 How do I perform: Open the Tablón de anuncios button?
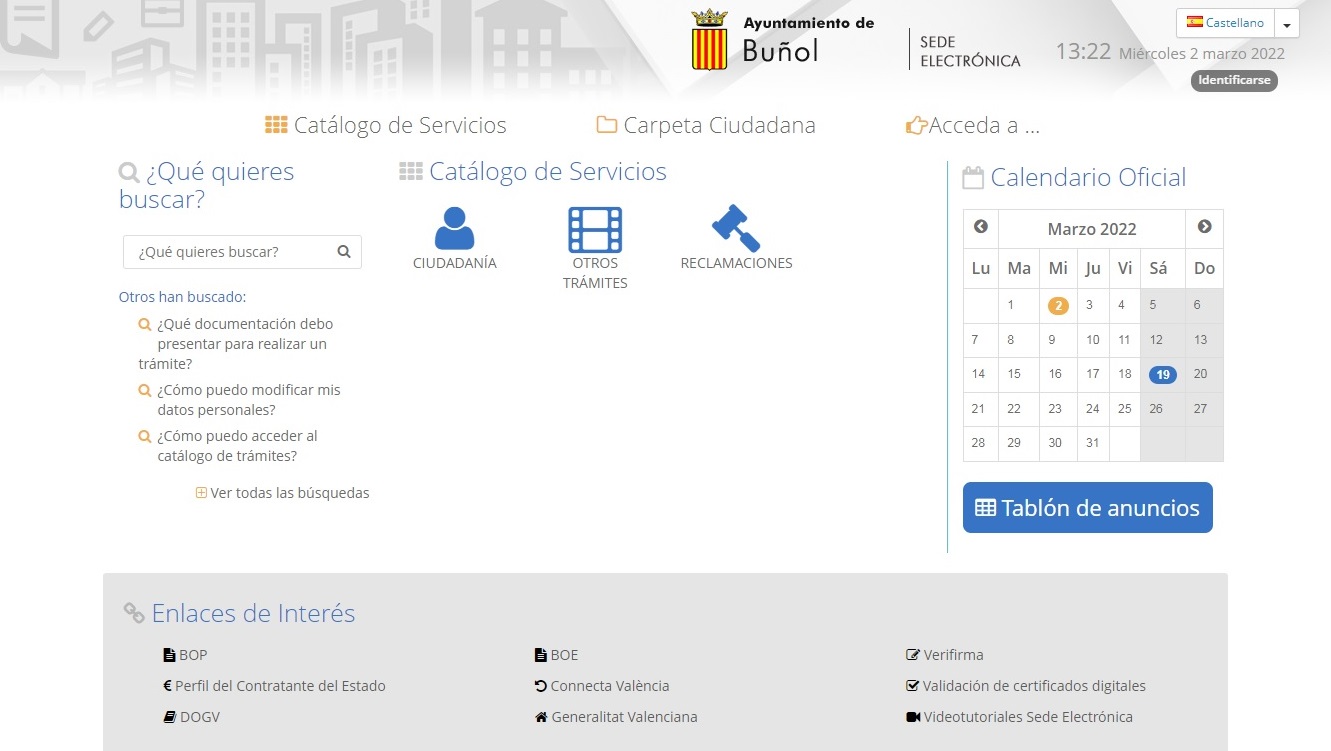(1087, 508)
